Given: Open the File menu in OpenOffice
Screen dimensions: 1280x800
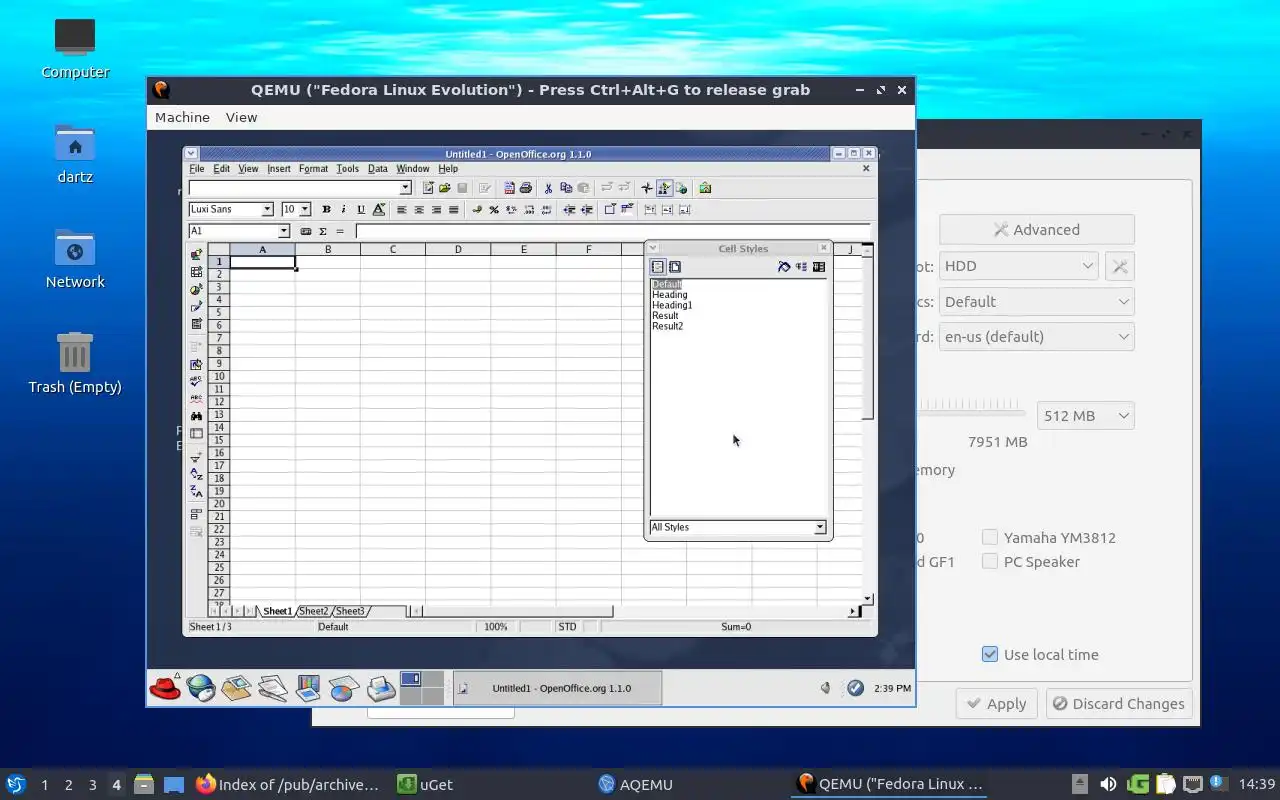Looking at the screenshot, I should click(x=197, y=169).
